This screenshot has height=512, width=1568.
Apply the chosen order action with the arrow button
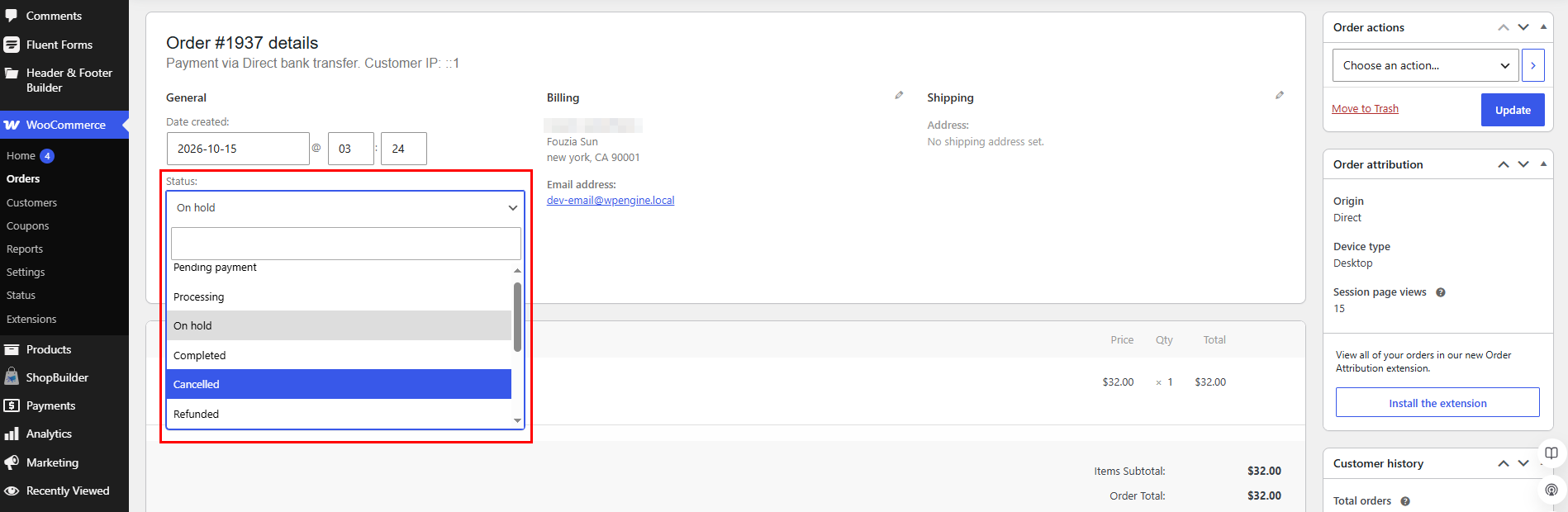point(1533,65)
